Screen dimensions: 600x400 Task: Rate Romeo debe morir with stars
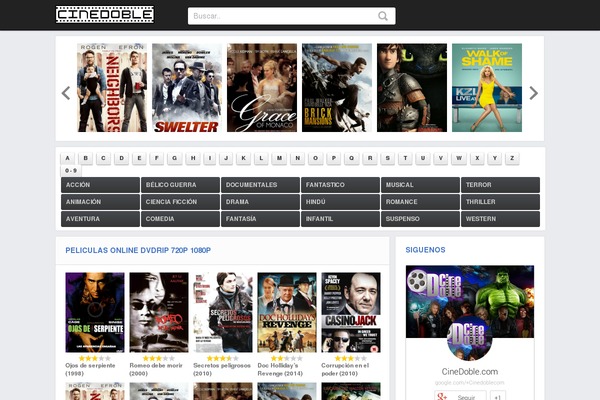coord(158,358)
